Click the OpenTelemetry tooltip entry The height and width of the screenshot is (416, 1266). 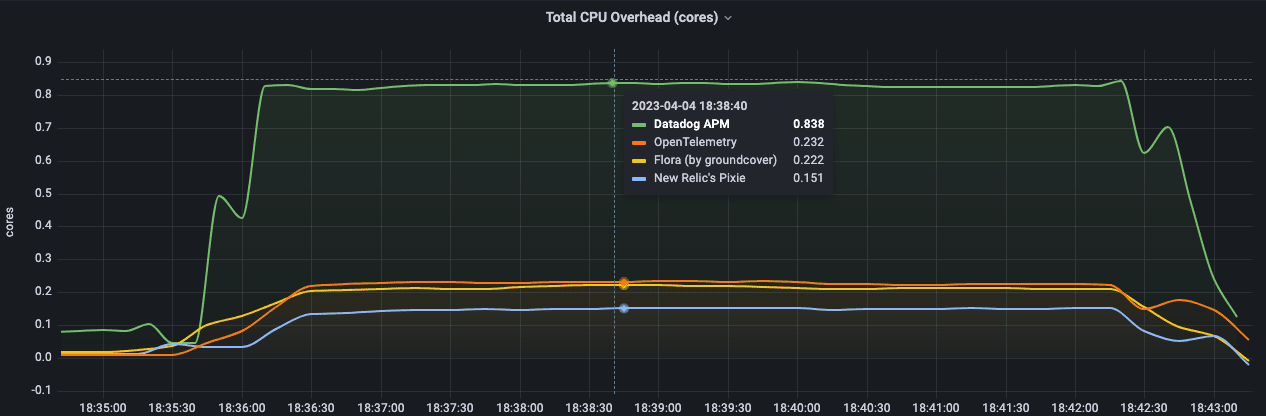pos(728,142)
